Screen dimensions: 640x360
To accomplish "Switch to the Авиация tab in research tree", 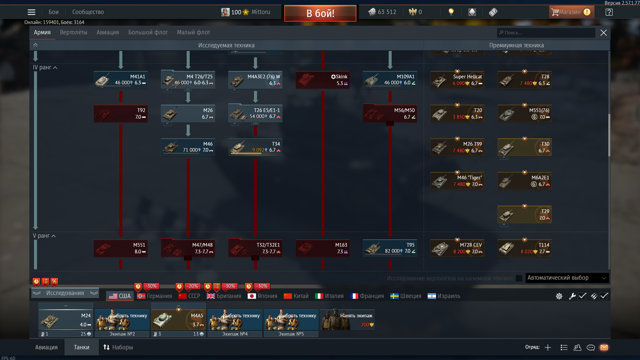I will pos(107,32).
